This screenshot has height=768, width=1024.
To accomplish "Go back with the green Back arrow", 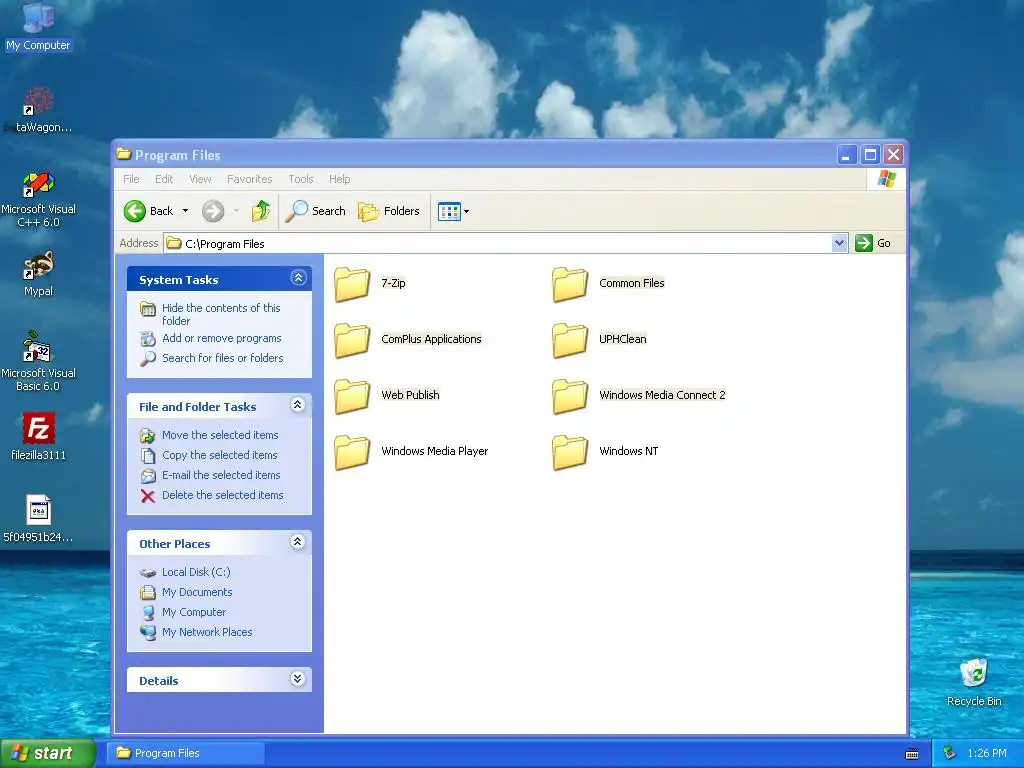I will tap(135, 211).
